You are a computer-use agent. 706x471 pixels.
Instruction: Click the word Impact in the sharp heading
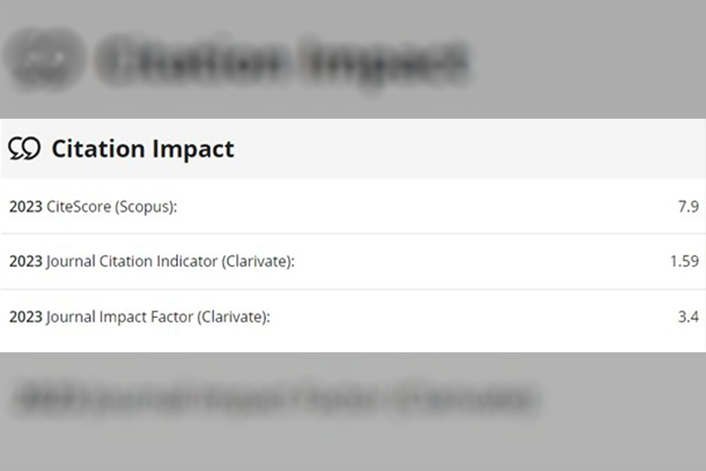click(x=193, y=150)
